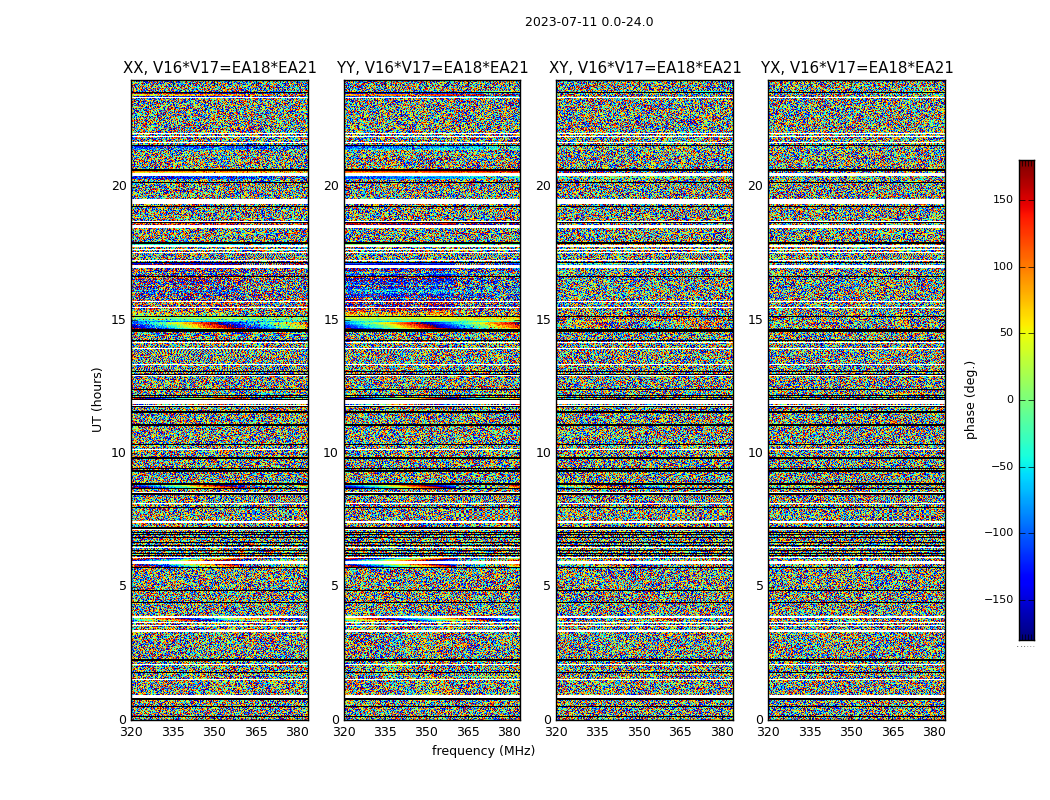
Task: Click the 'frequency (MHz)' axis label
Action: 483,750
